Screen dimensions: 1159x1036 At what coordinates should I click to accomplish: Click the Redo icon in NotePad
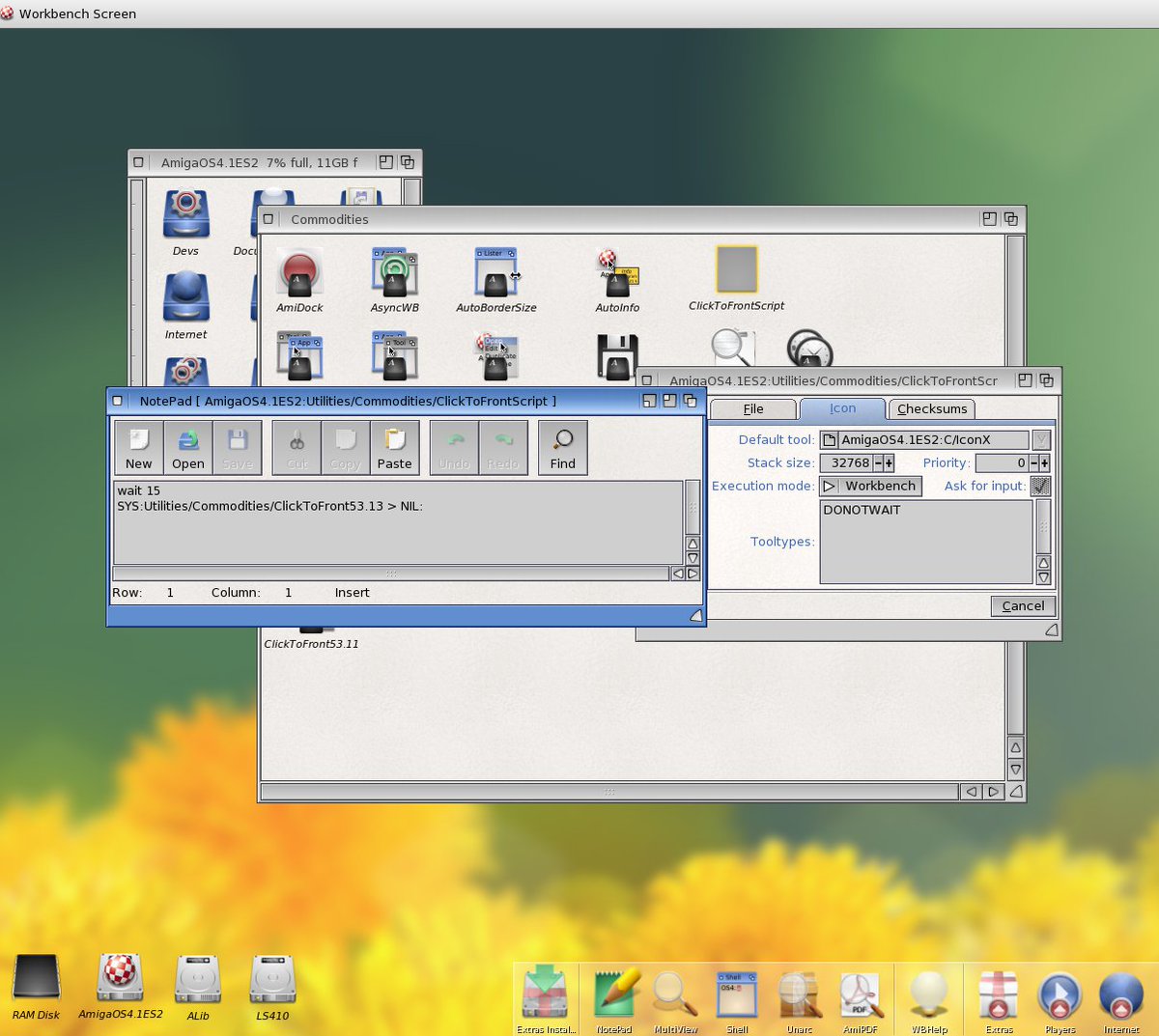tap(503, 448)
